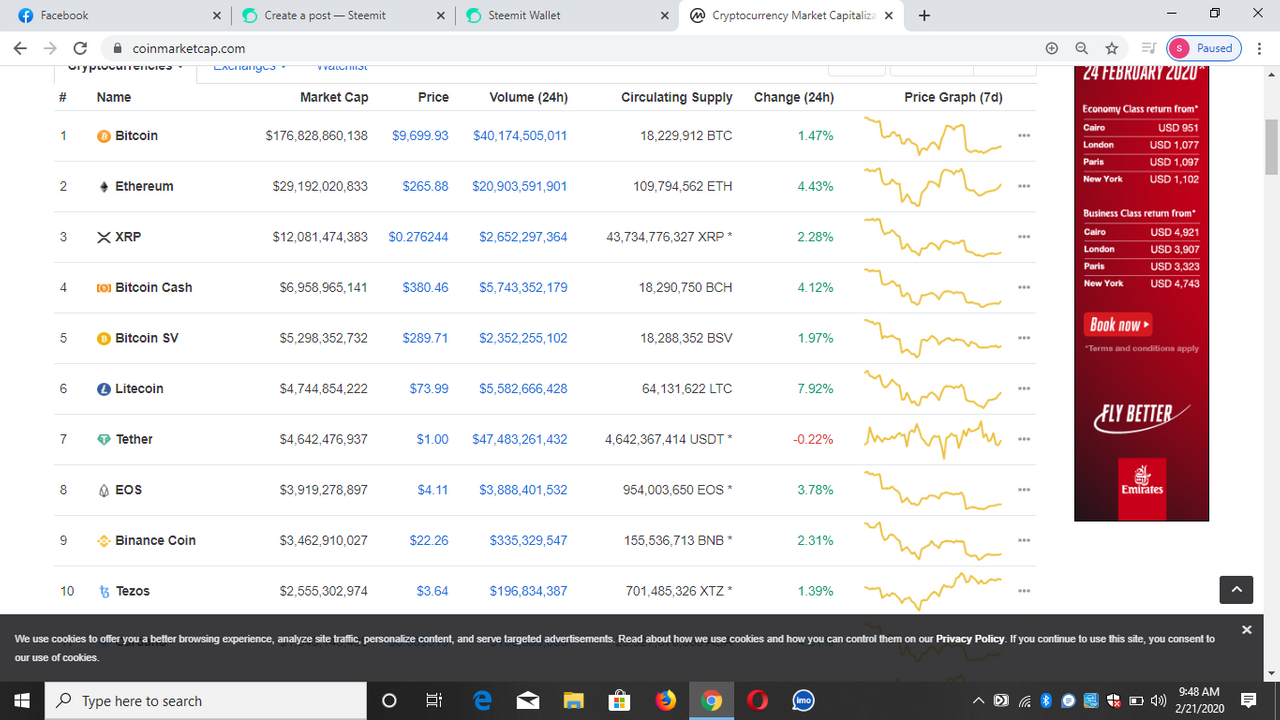
Task: Click the Ethereum diamond icon
Action: tap(103, 187)
